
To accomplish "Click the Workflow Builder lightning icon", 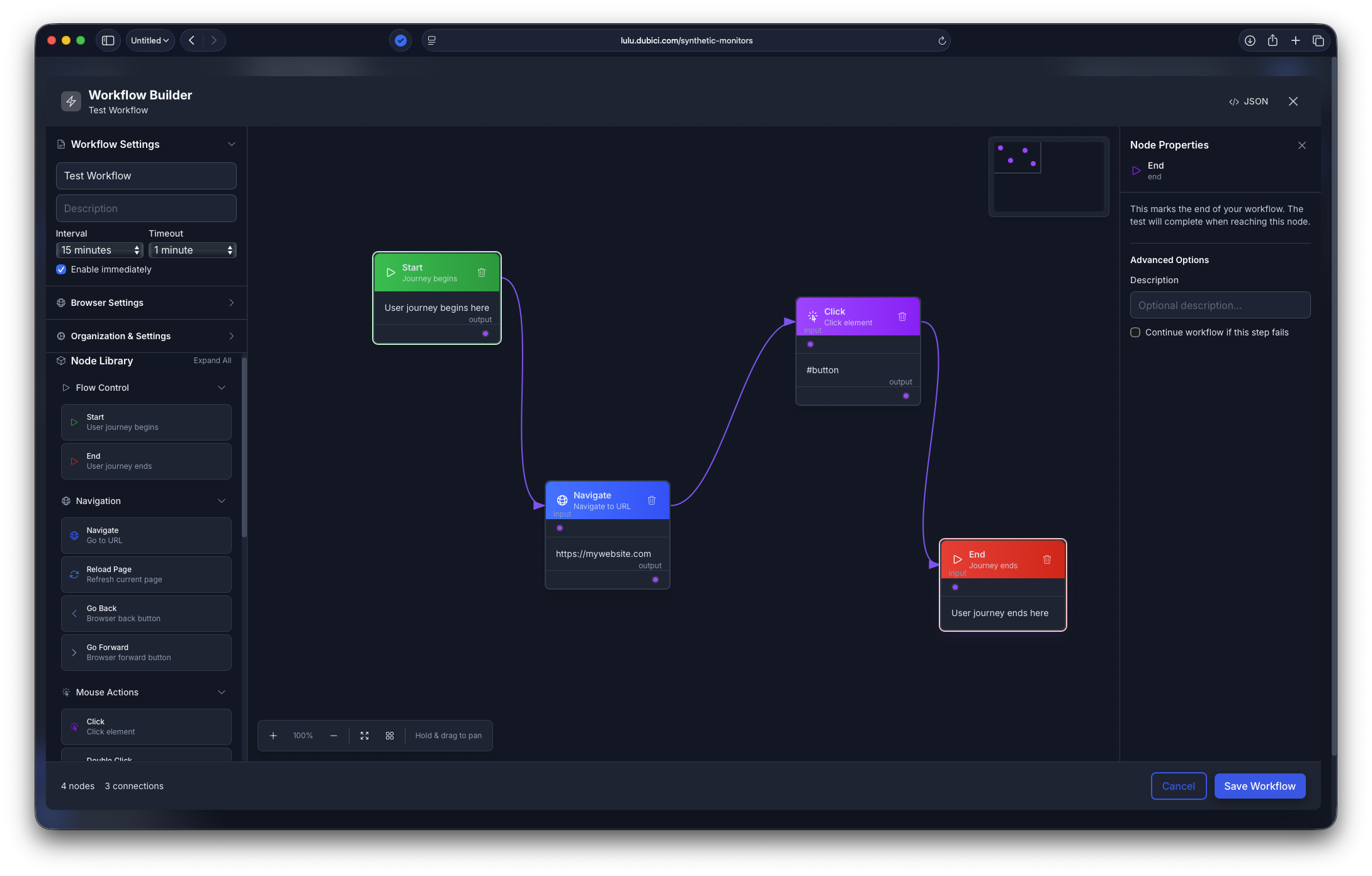I will [x=71, y=101].
